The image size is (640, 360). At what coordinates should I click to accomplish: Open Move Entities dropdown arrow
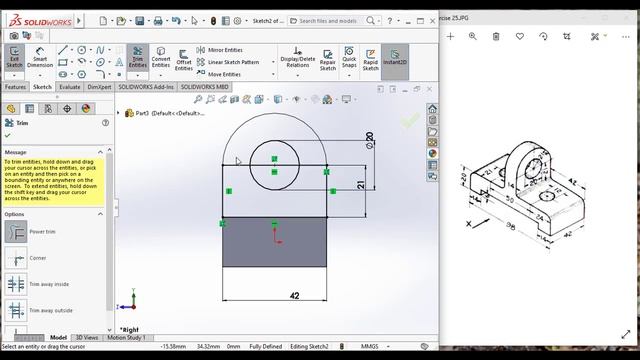point(273,74)
